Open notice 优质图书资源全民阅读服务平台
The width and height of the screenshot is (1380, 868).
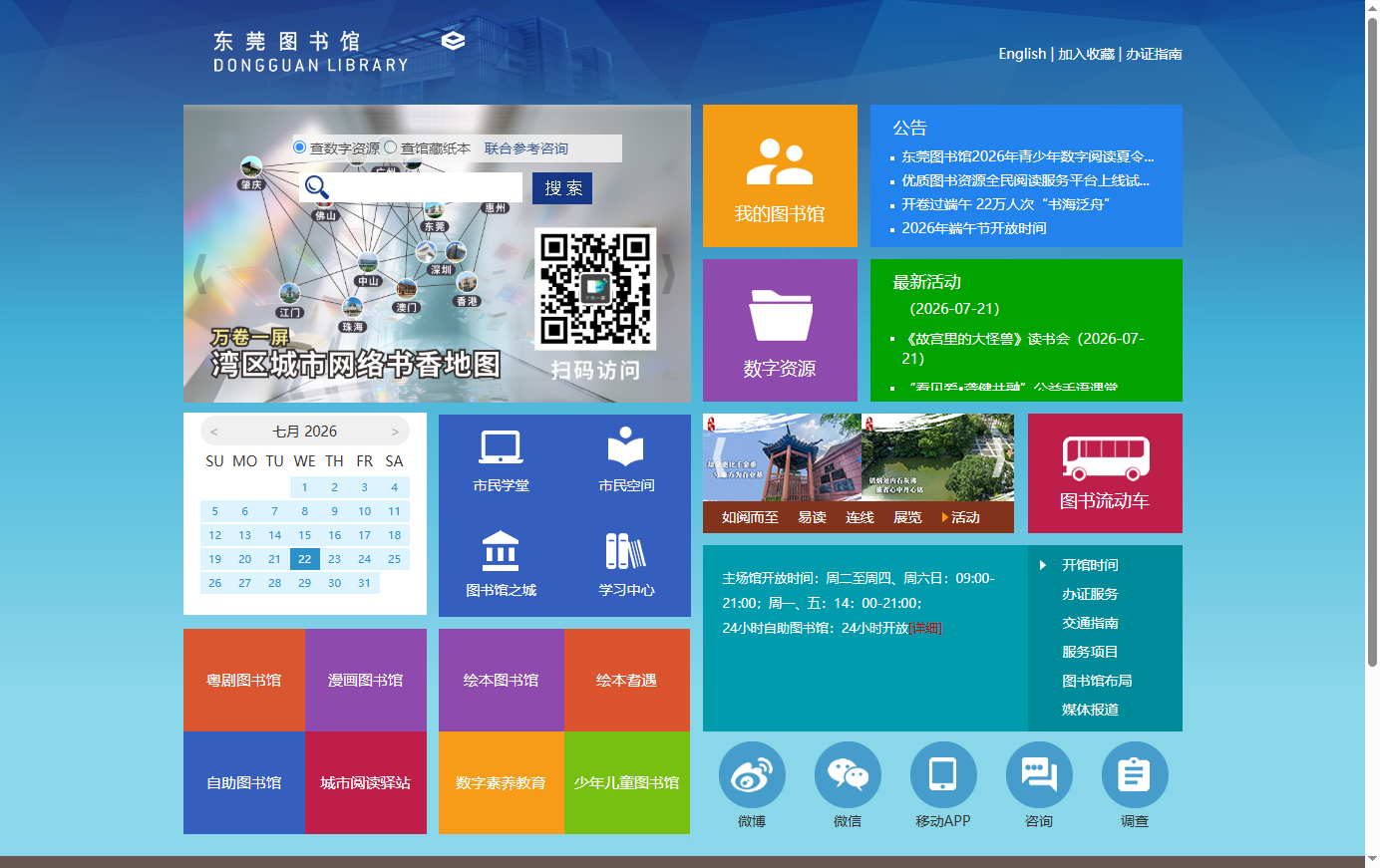point(1025,180)
